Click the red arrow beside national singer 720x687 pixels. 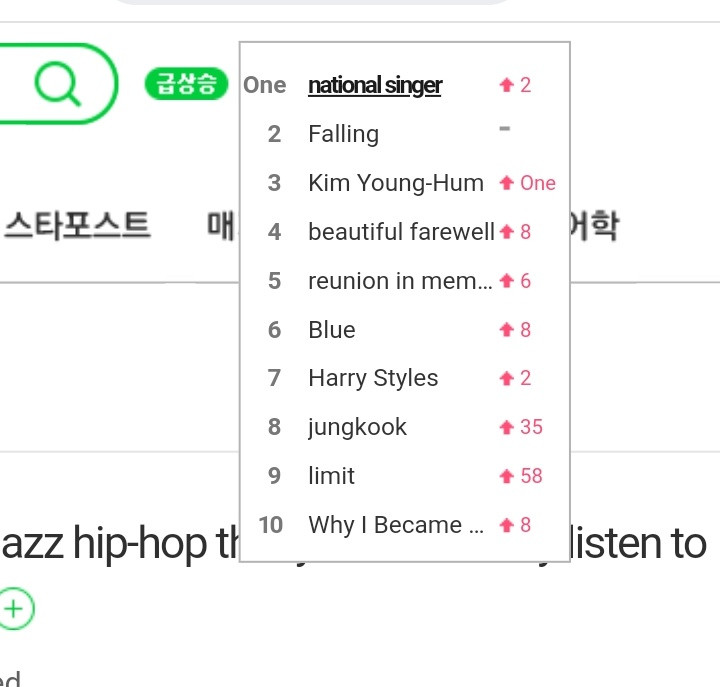coord(506,85)
